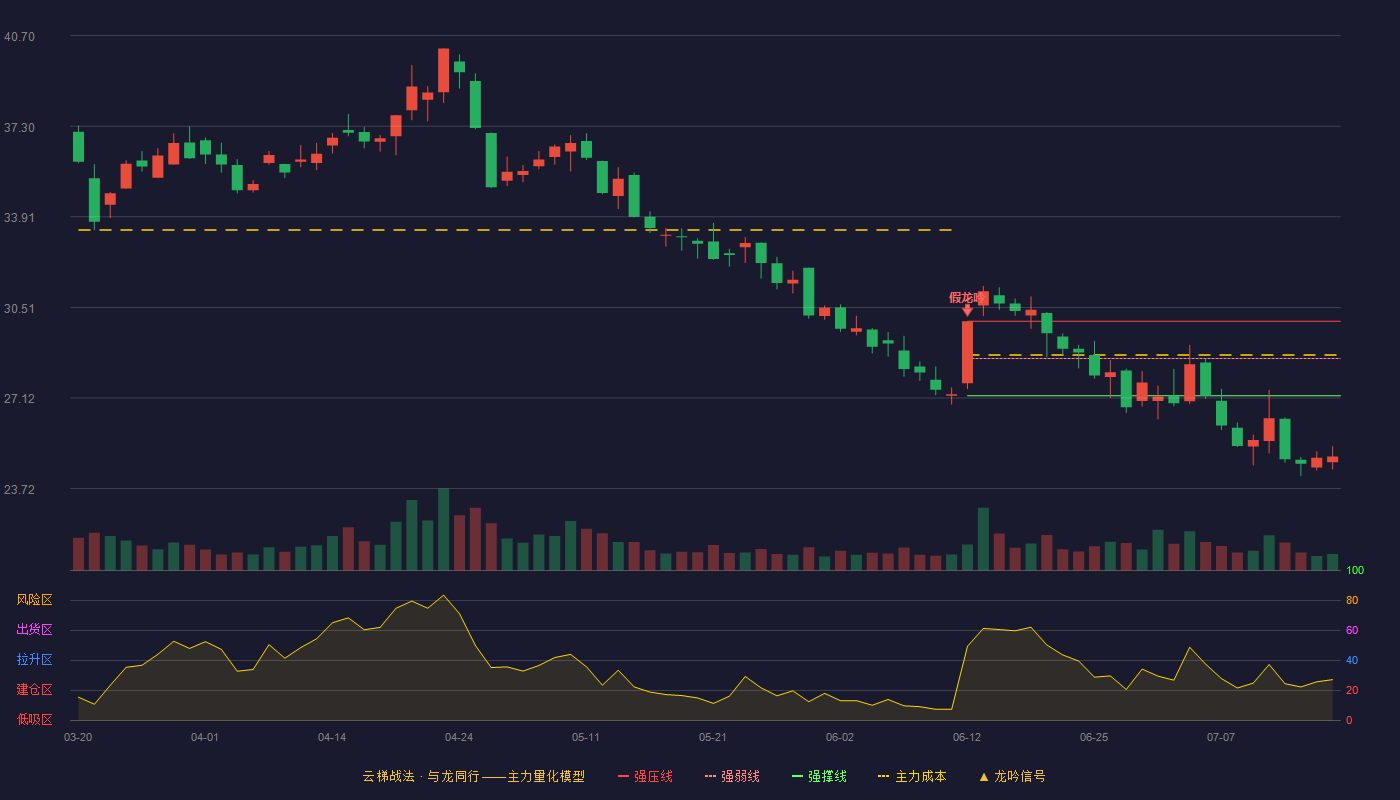This screenshot has width=1400, height=800.
Task: Click the 风险区 zone label
Action: tap(34, 600)
